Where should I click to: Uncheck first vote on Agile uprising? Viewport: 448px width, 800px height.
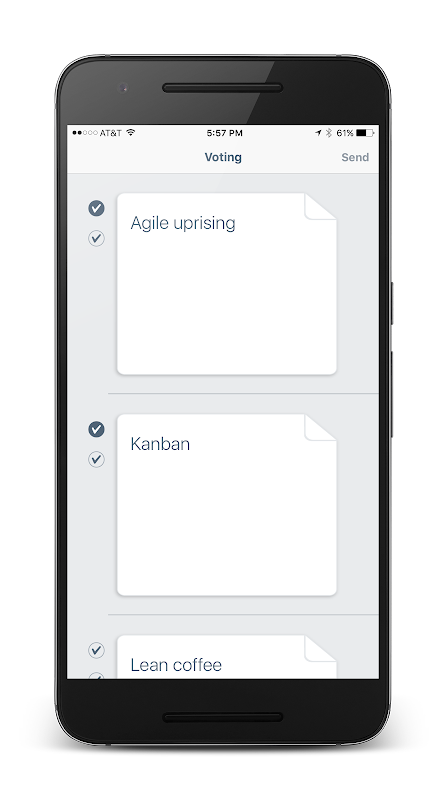tap(96, 208)
